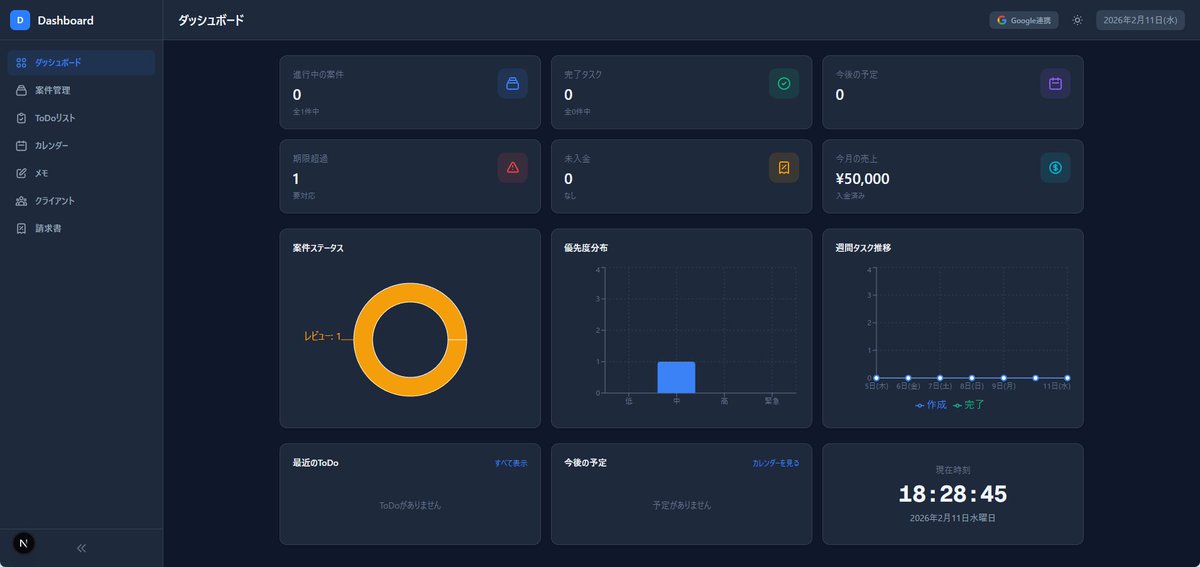Click the 案件管理 briefcase icon
This screenshot has height=567, width=1200.
click(22, 90)
